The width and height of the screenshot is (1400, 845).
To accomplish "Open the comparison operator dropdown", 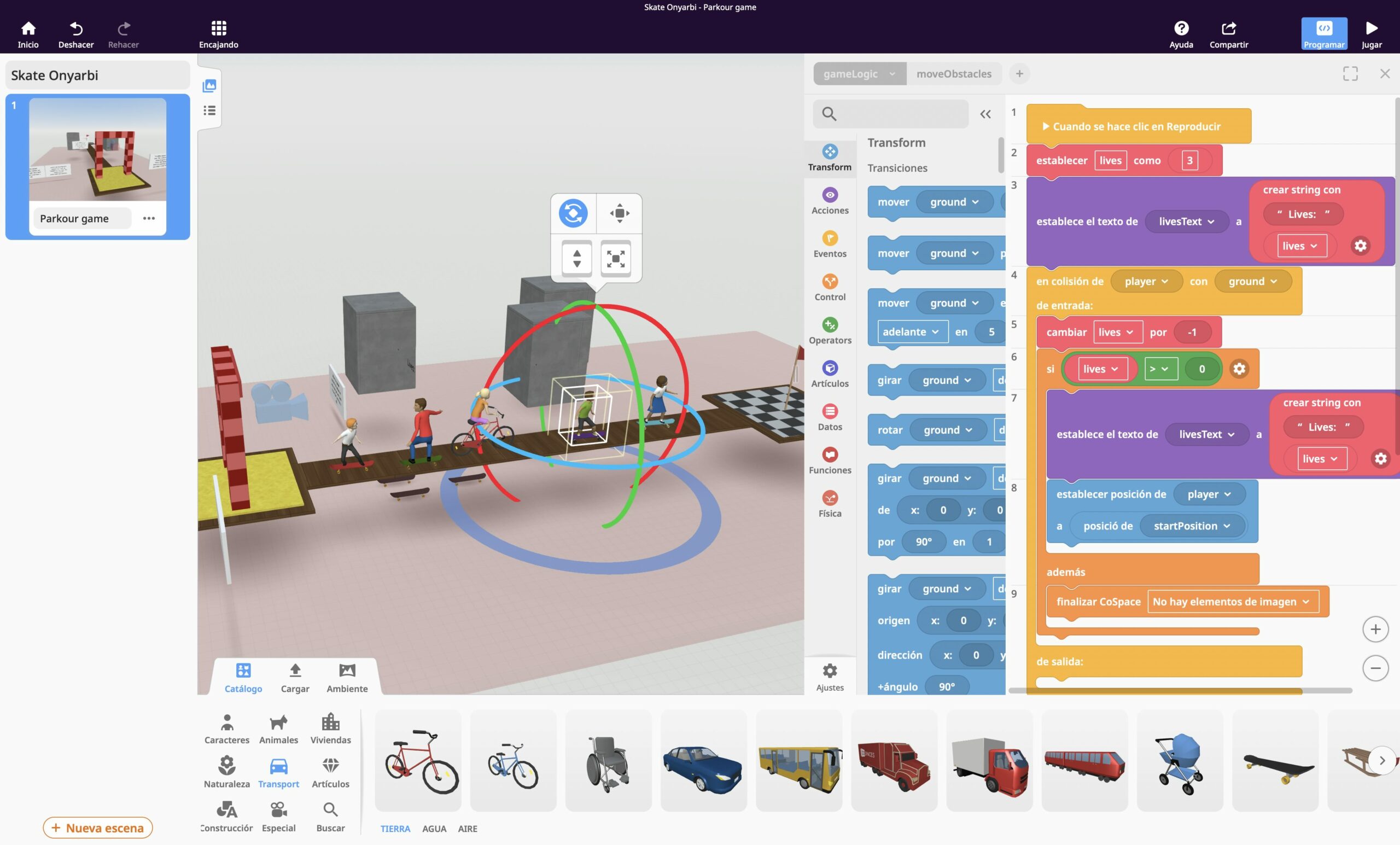I will (1160, 369).
